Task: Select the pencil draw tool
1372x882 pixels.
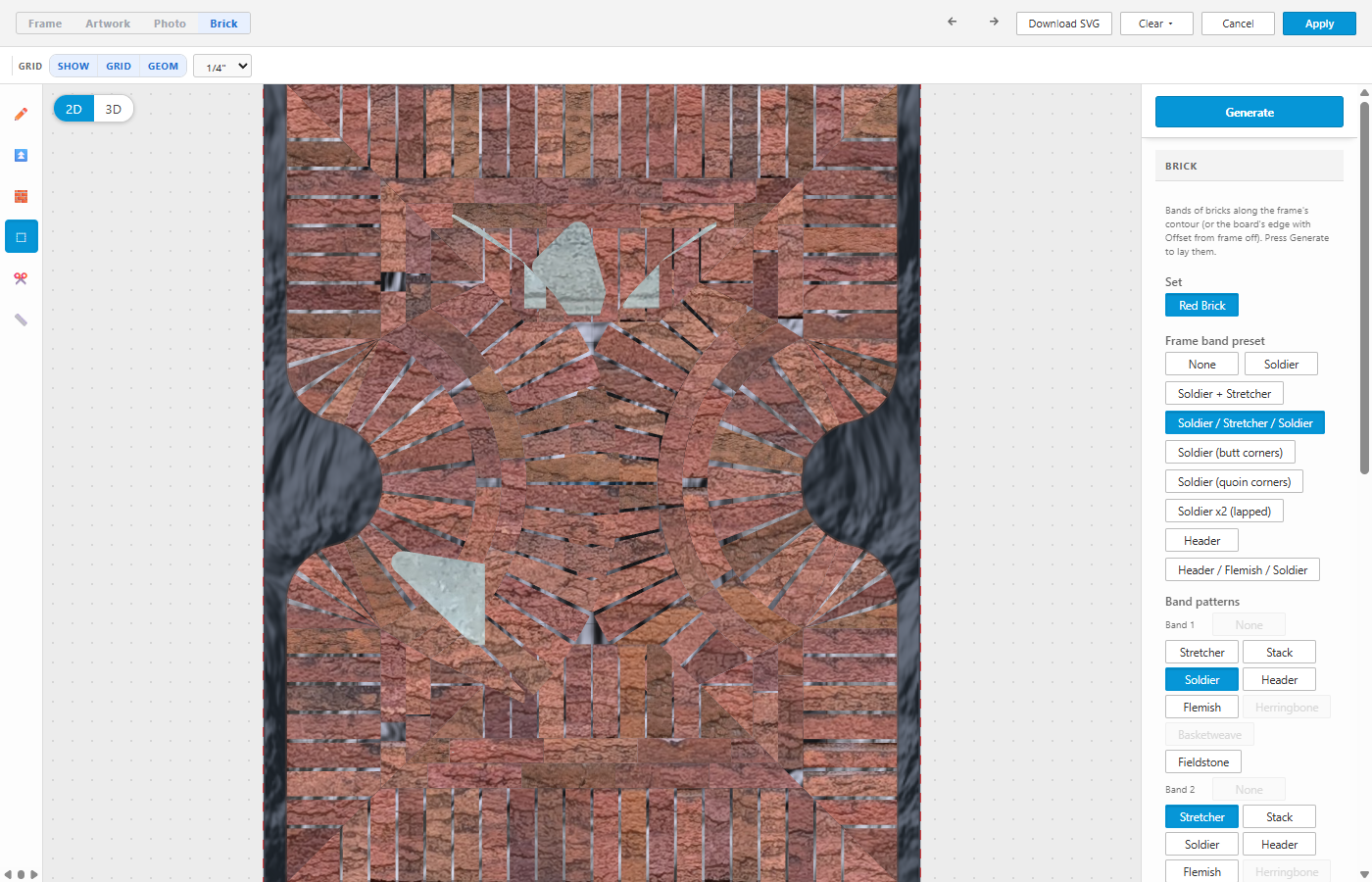Action: pos(21,114)
